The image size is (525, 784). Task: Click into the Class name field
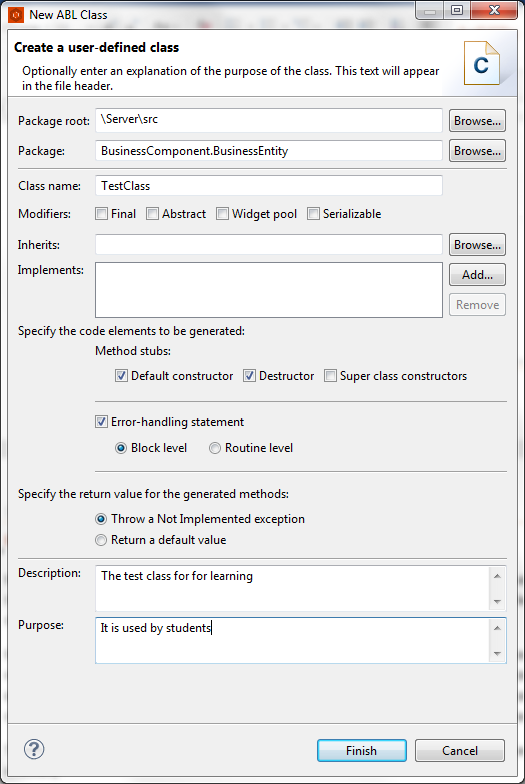(268, 186)
